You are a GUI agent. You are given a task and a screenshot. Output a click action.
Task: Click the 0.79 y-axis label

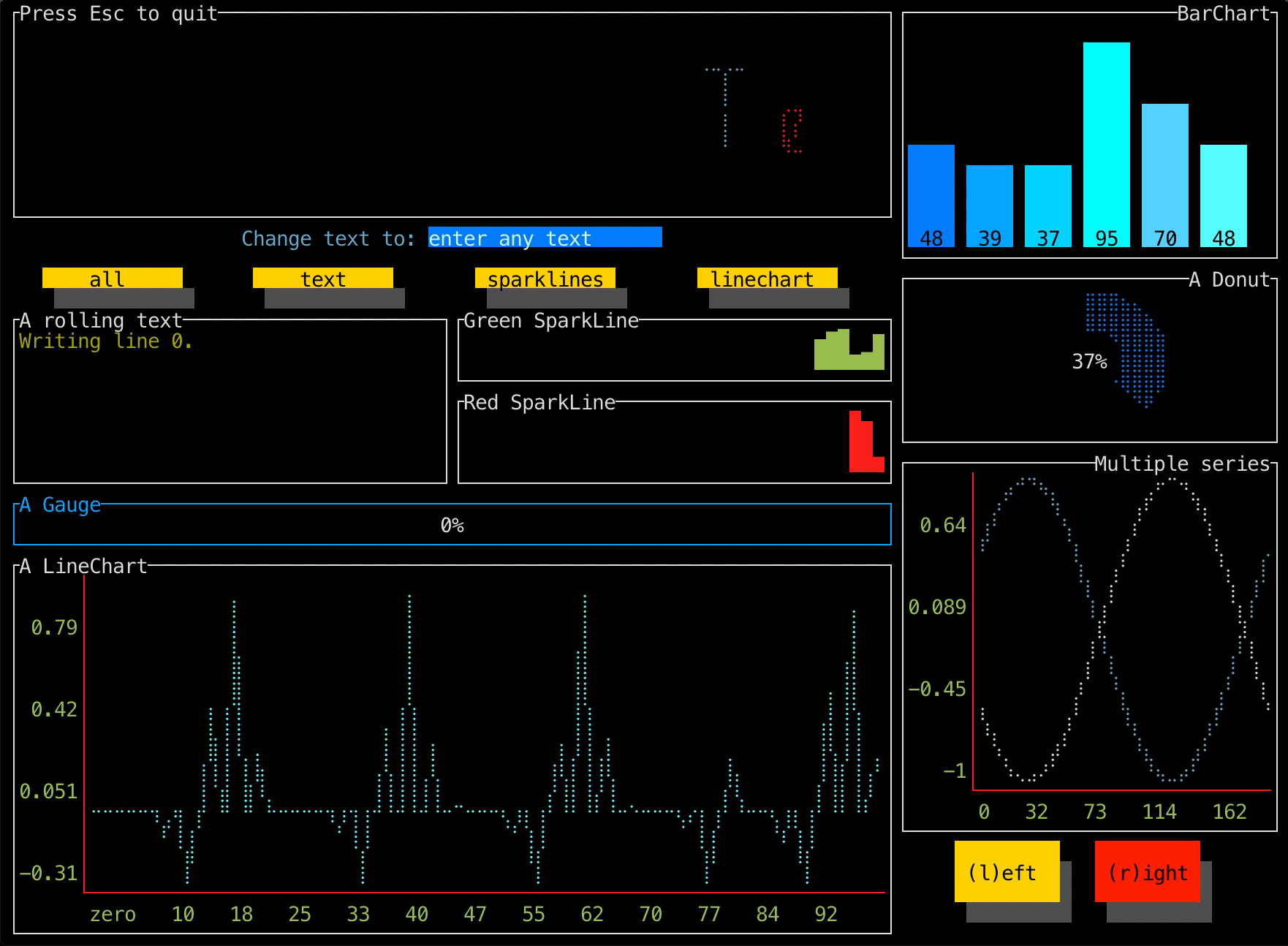(54, 627)
